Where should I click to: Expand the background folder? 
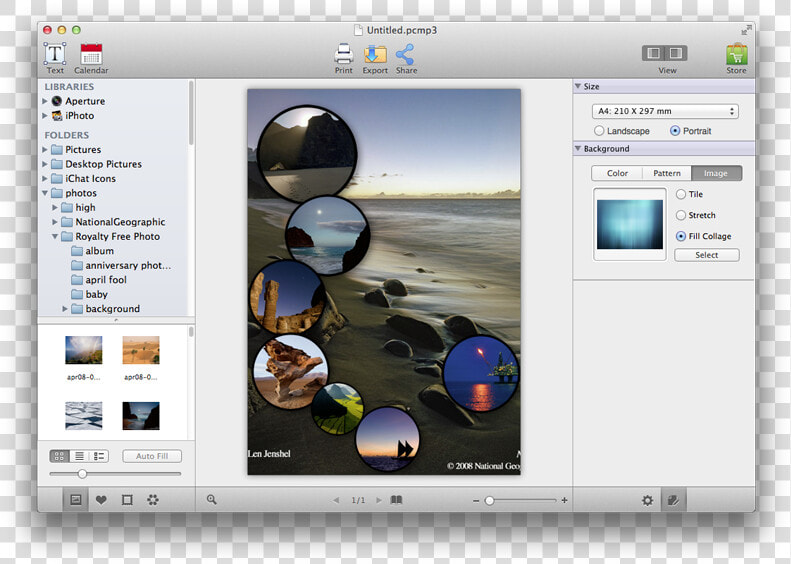pyautogui.click(x=65, y=308)
